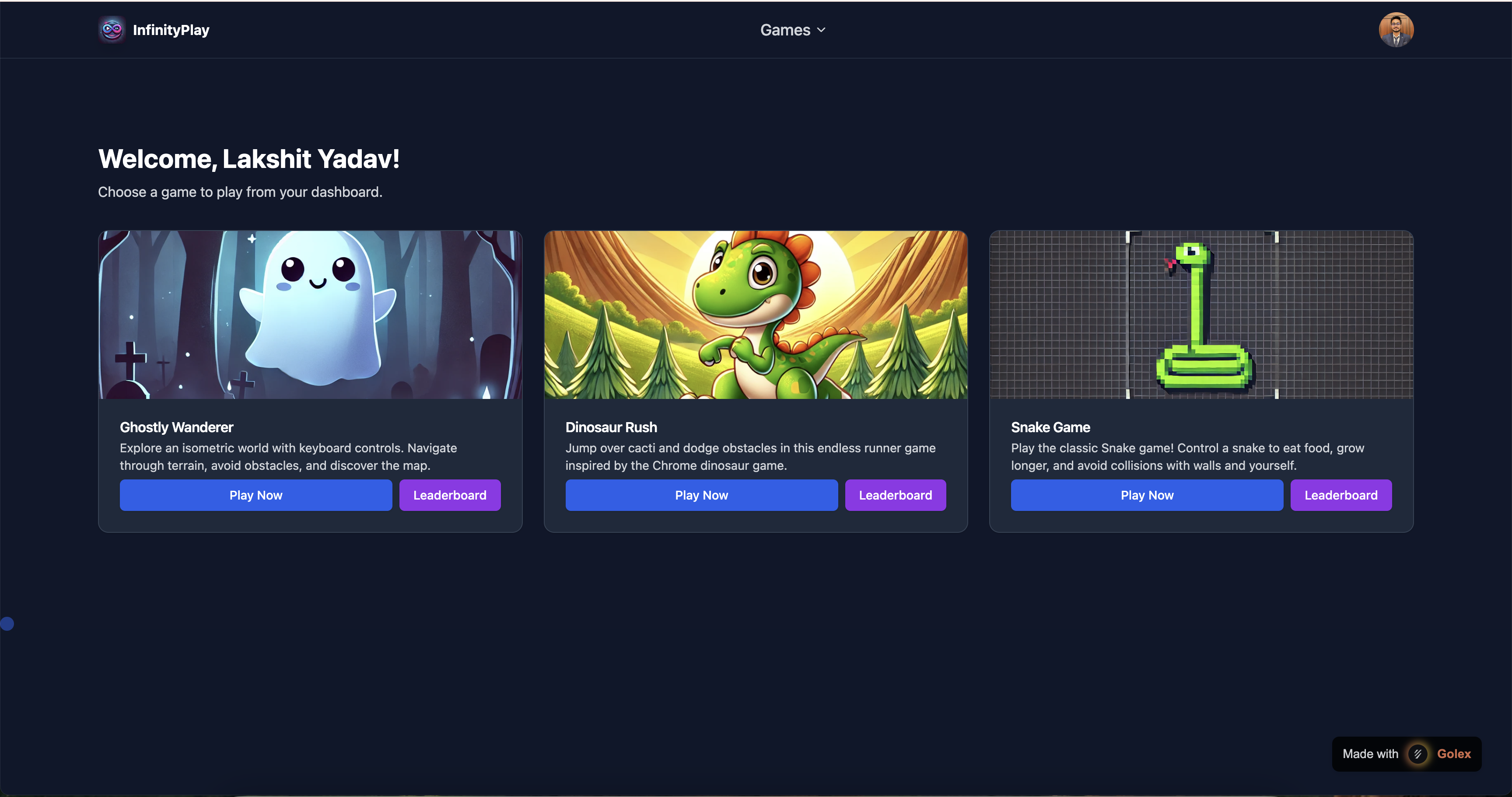Image resolution: width=1512 pixels, height=797 pixels.
Task: Click the Golex logo icon in badge
Action: 1418,754
